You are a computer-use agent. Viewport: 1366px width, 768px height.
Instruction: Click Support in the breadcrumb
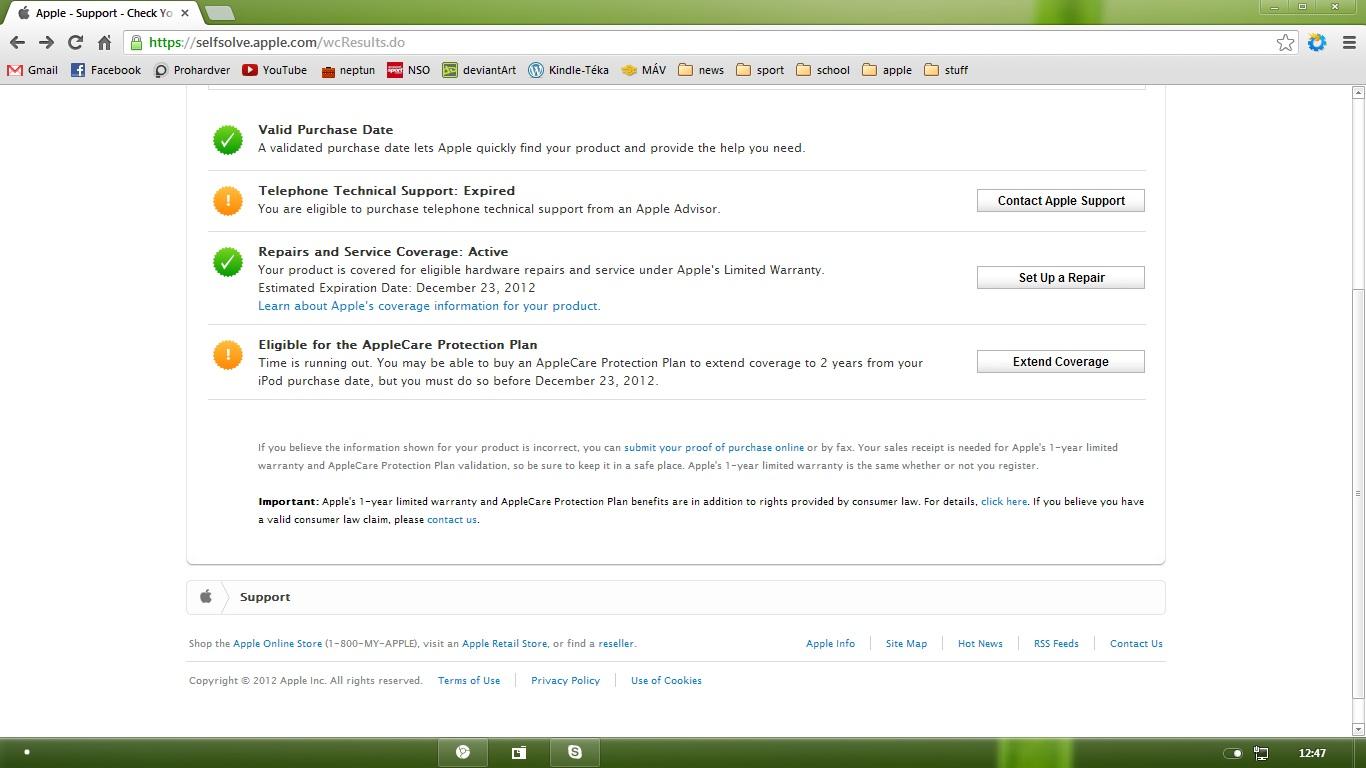[x=265, y=597]
